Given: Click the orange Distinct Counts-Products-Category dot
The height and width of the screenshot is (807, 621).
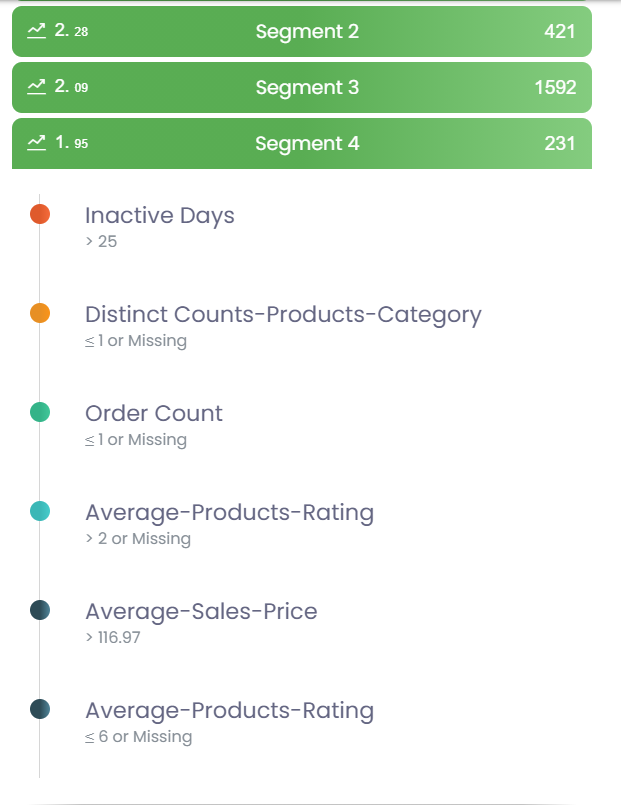Looking at the screenshot, I should [x=40, y=313].
